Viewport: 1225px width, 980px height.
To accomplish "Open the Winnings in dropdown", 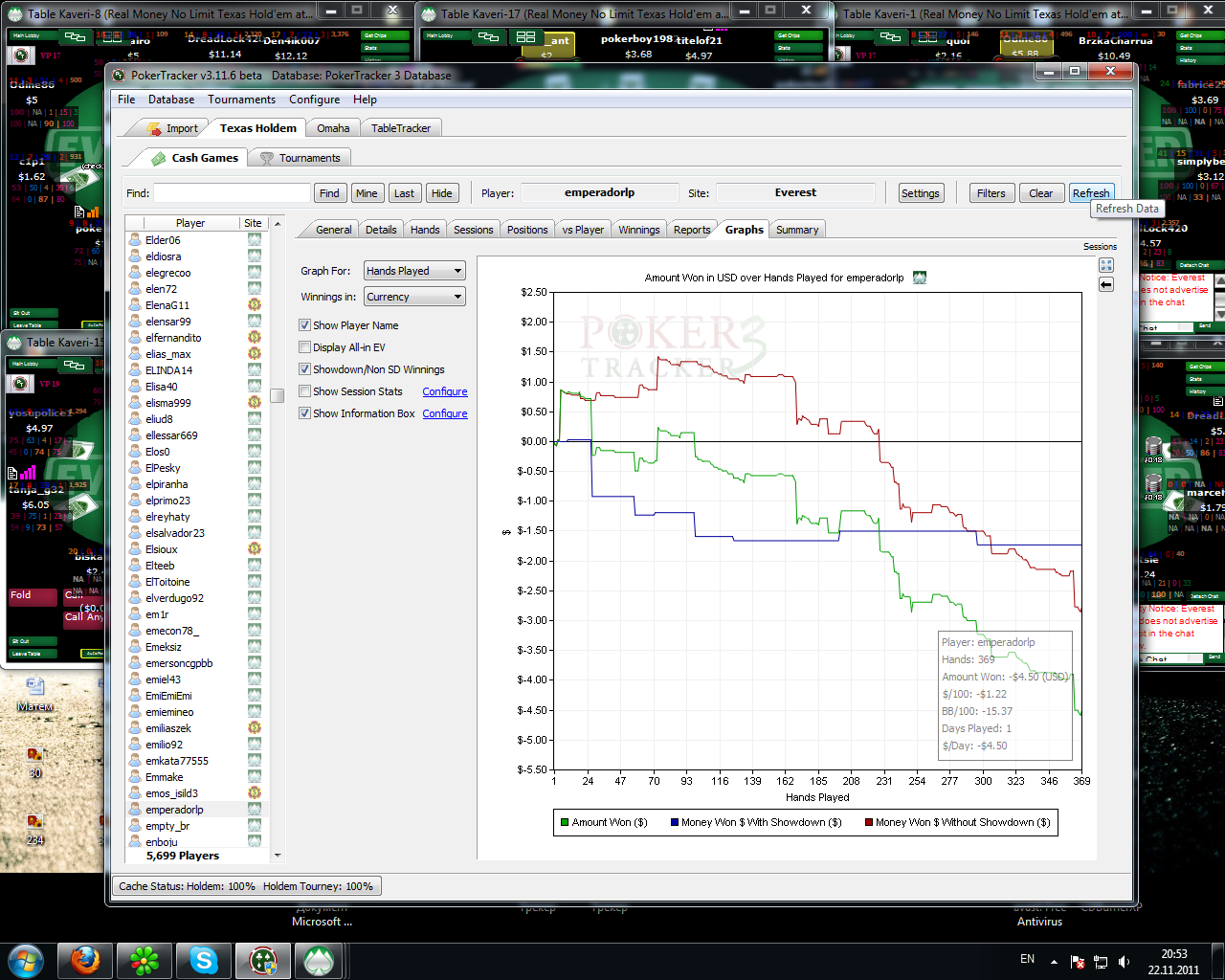I will coord(414,297).
